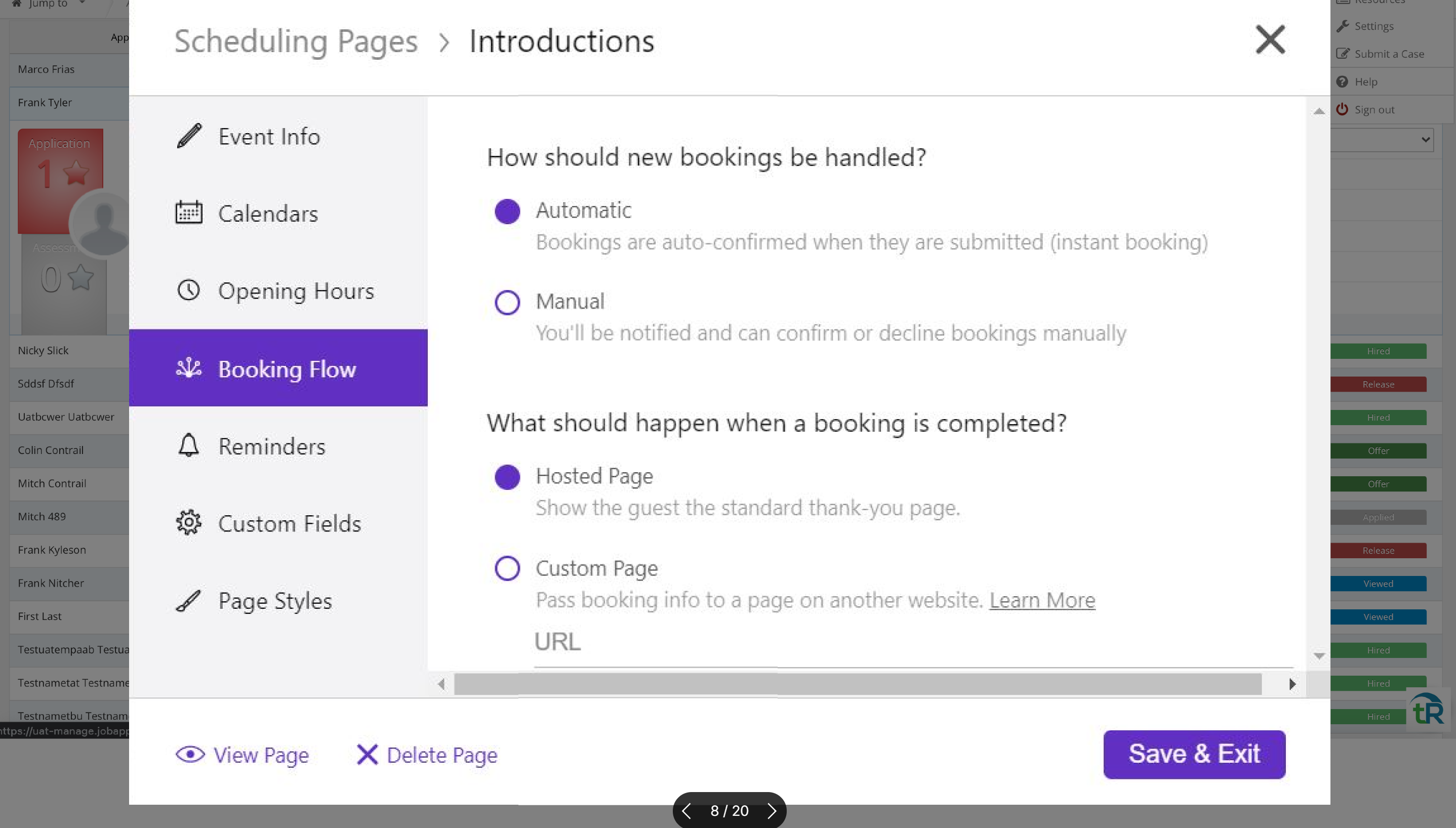The width and height of the screenshot is (1456, 828).
Task: Click the Help question mark icon
Action: pyautogui.click(x=1342, y=81)
